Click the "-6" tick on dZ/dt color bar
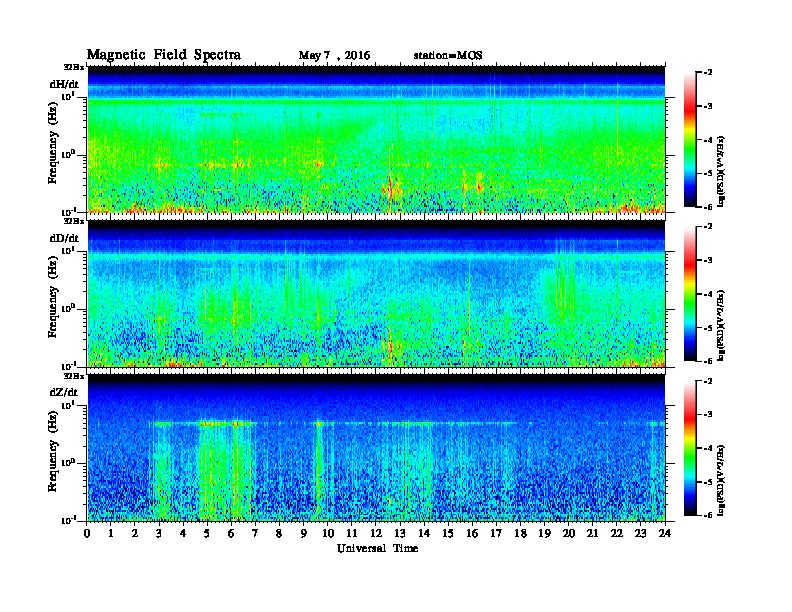Screen dimensions: 792x612 click(708, 515)
